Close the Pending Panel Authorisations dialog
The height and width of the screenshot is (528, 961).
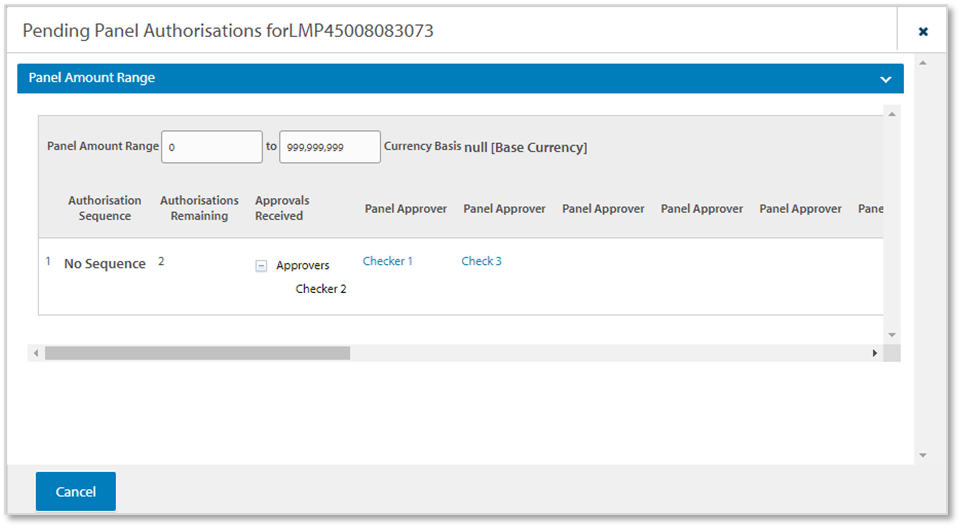[923, 32]
